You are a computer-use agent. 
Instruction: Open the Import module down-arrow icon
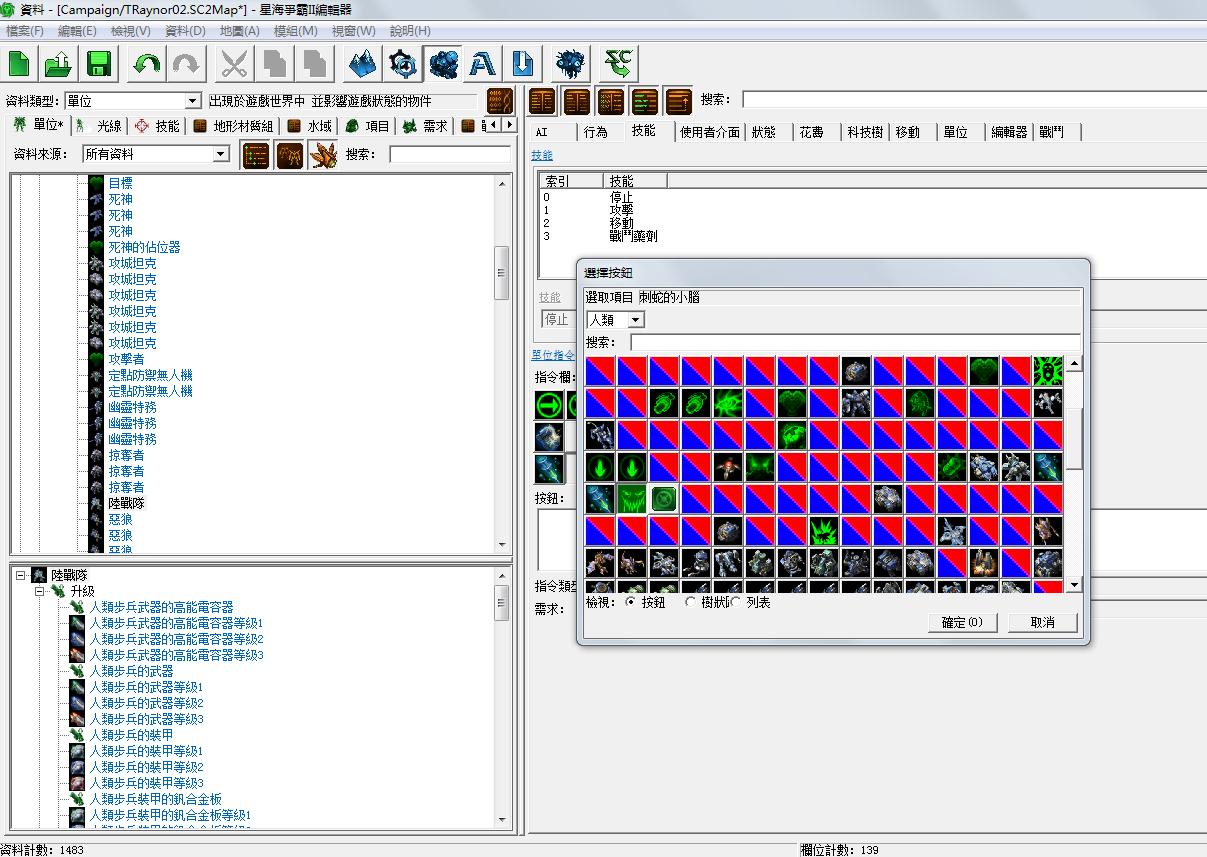pyautogui.click(x=522, y=65)
